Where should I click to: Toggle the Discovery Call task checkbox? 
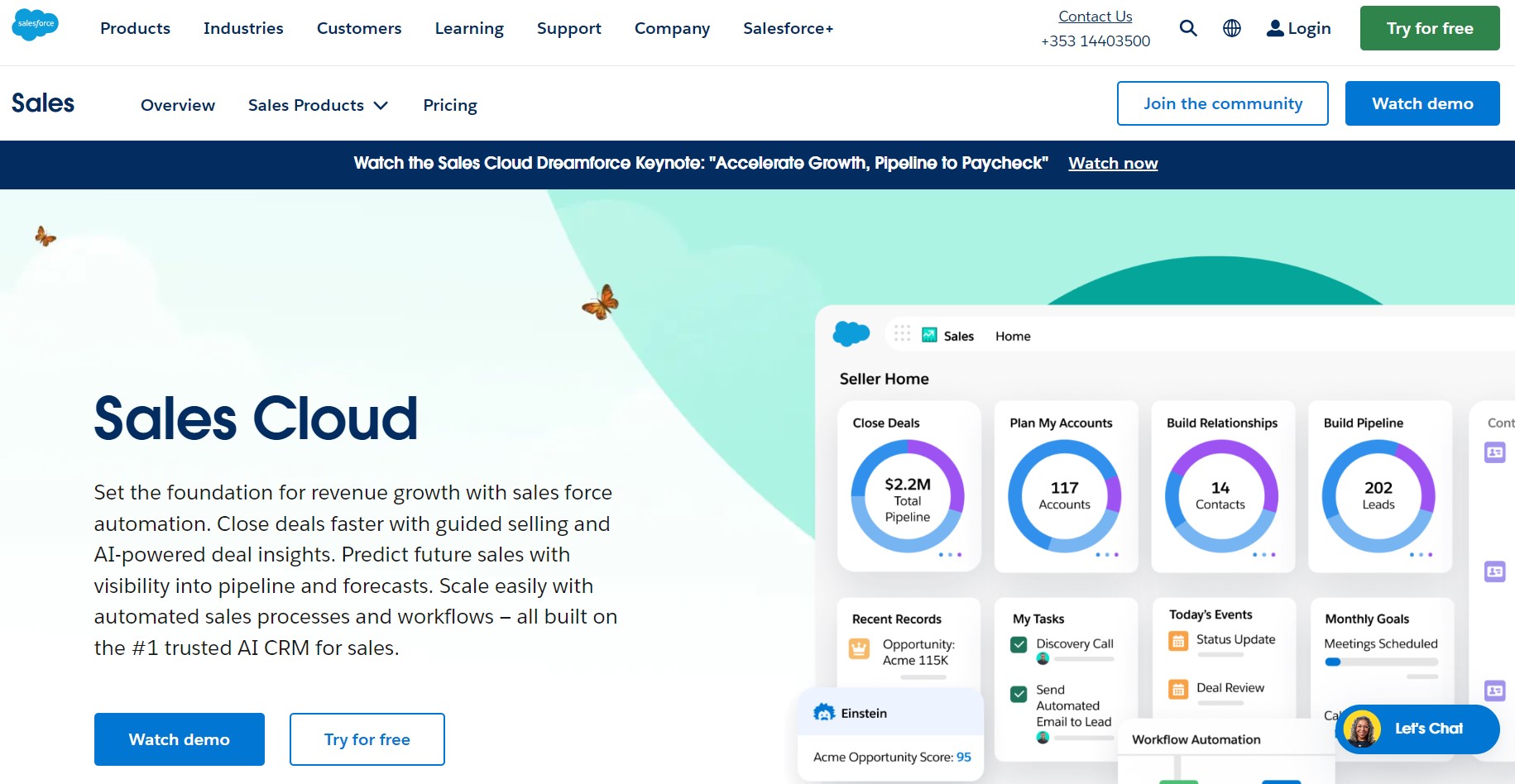1019,644
